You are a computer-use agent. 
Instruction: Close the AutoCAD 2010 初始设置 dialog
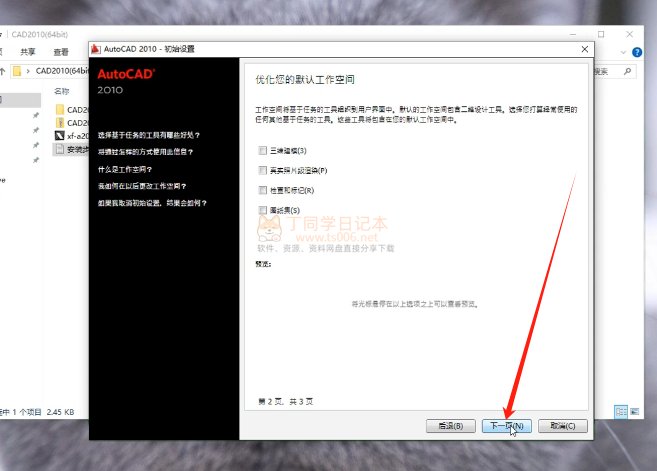point(585,49)
